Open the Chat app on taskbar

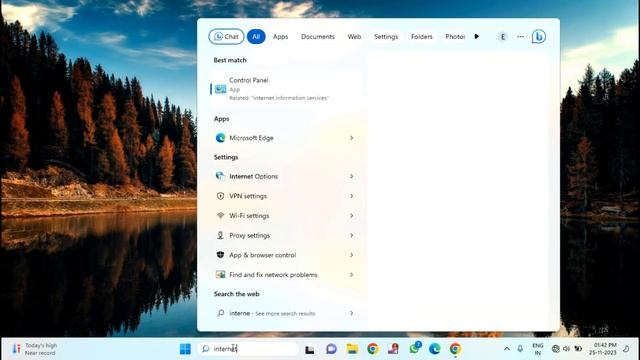click(331, 349)
